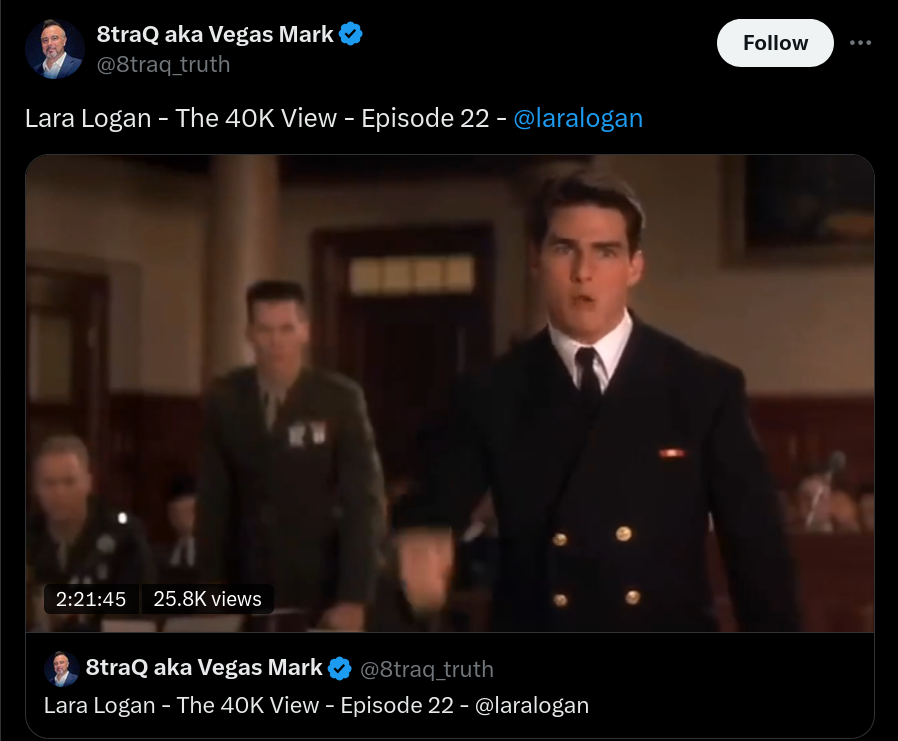Open 8traQ aka Vegas Mark profile name

(215, 34)
